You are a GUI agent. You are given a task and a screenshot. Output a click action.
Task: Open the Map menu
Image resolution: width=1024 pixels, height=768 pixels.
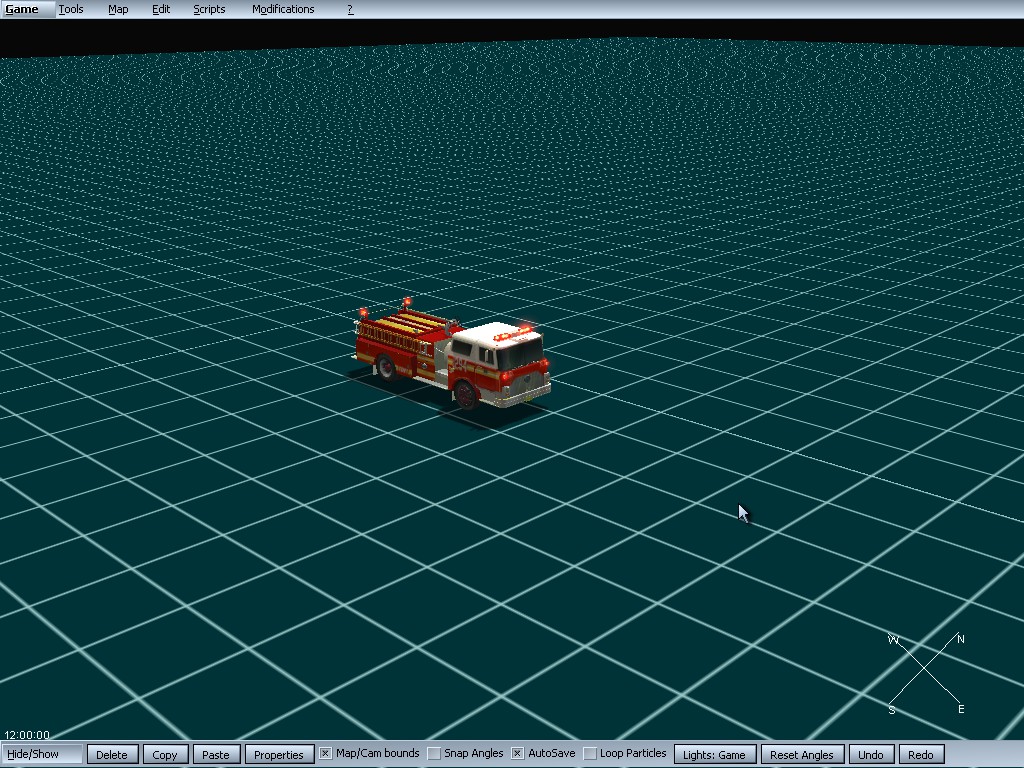click(x=118, y=9)
